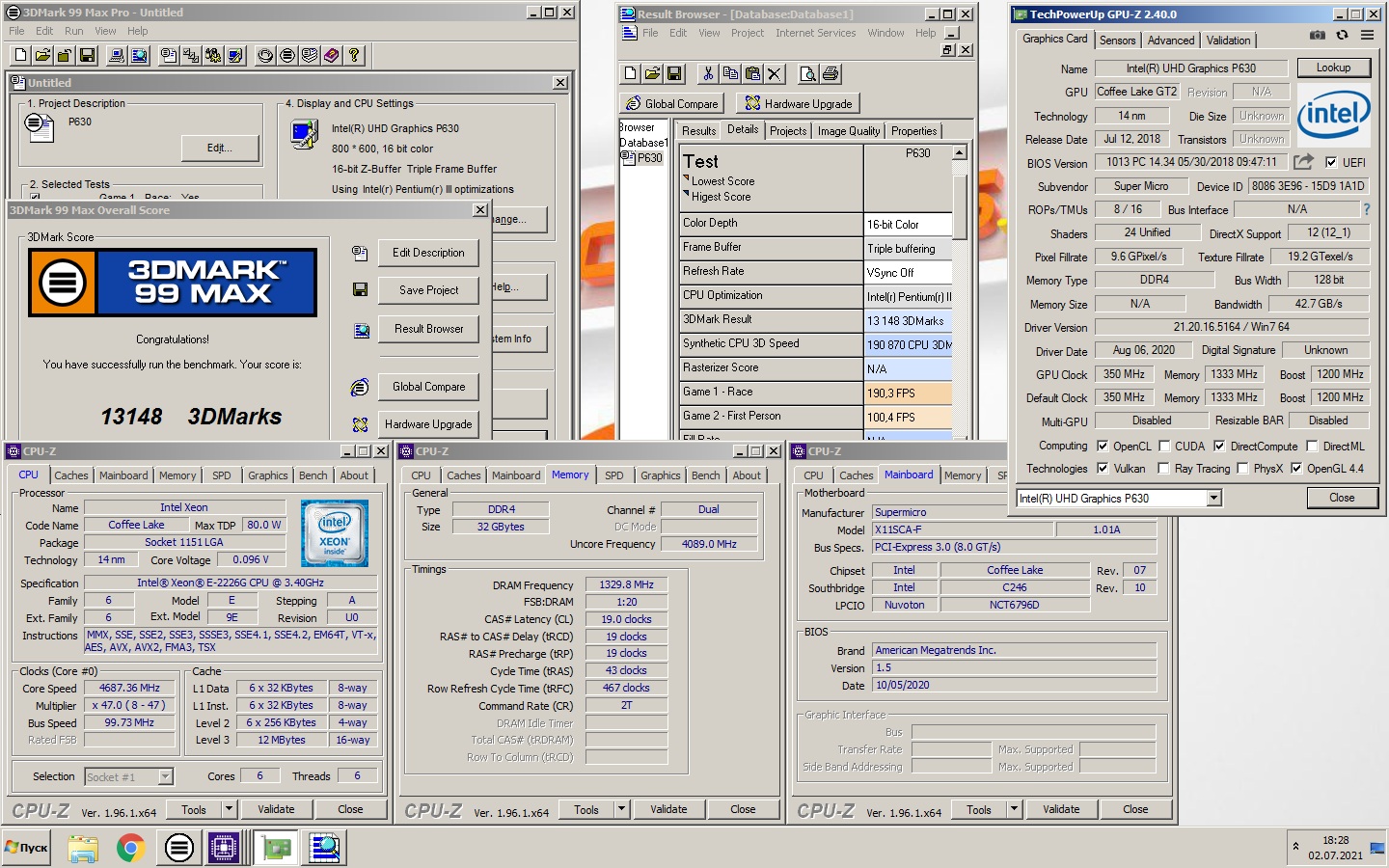Click the Bus Interface question mark icon
The width and height of the screenshot is (1389, 868).
1366,209
